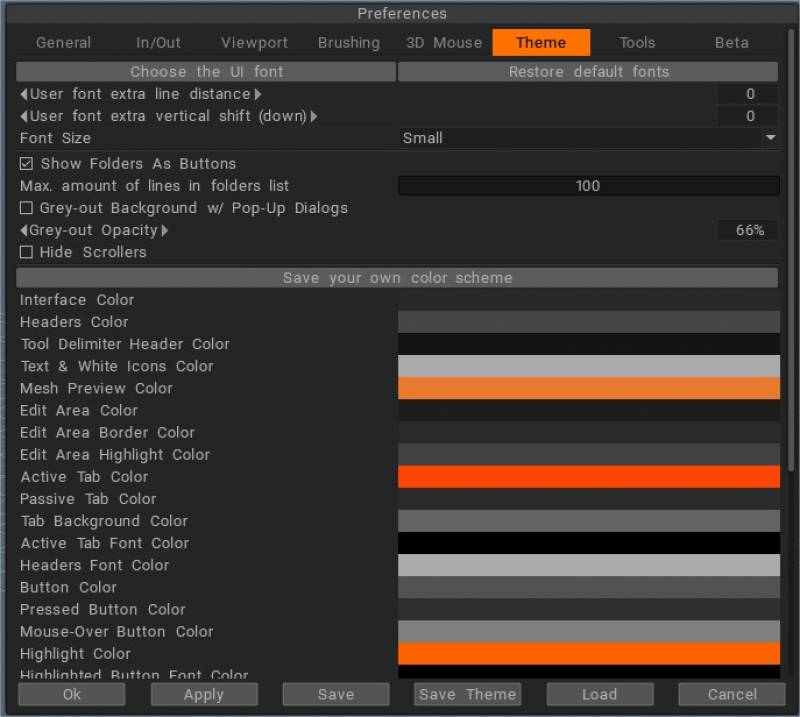Viewport: 800px width, 717px height.
Task: Uncheck Show Folders As Buttons
Action: tap(25, 163)
